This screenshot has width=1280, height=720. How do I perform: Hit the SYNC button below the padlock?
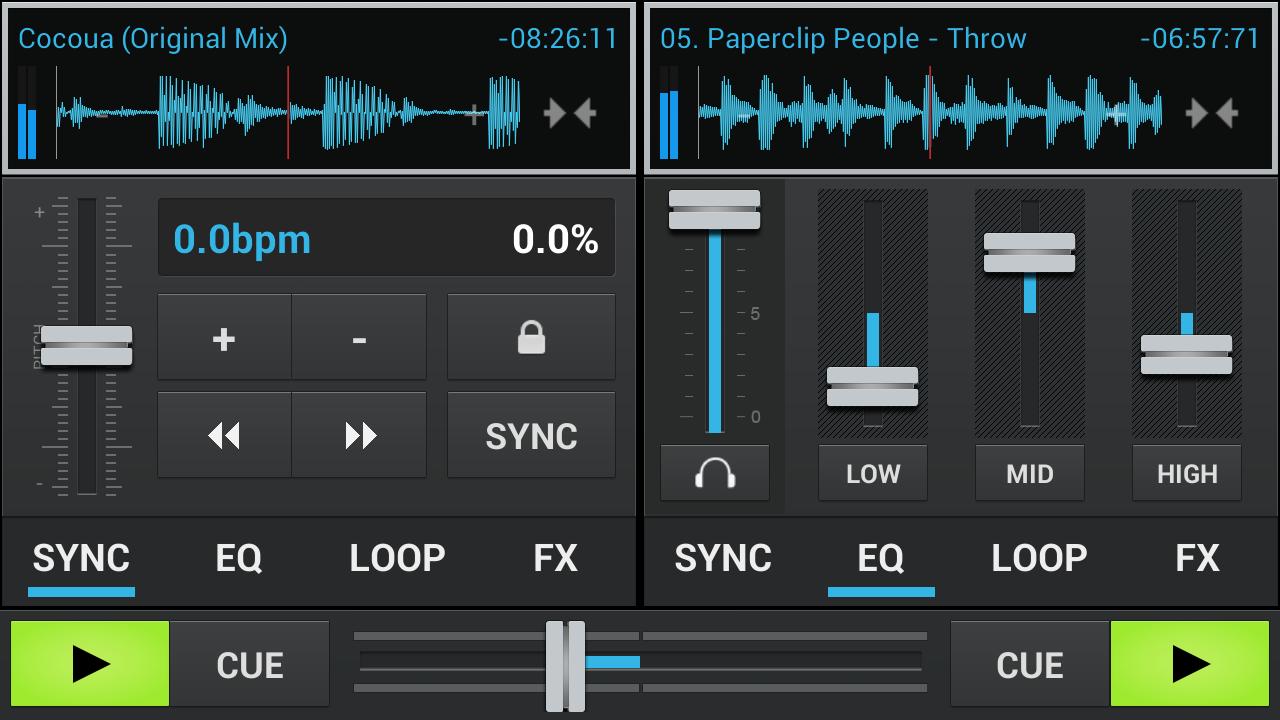(531, 435)
